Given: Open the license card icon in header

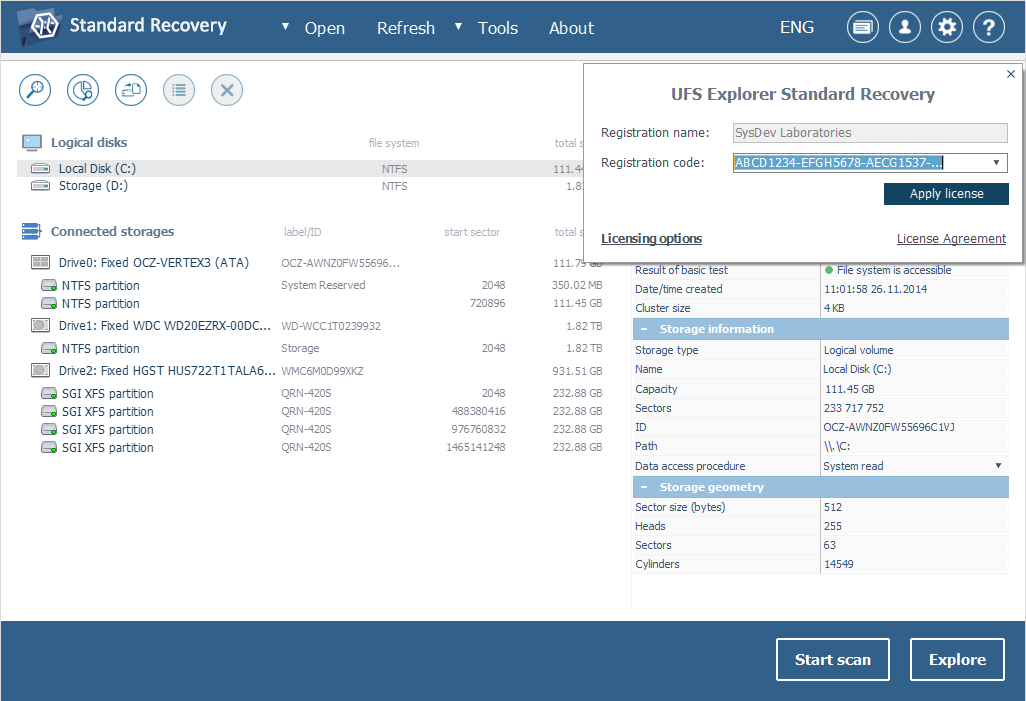Looking at the screenshot, I should click(862, 27).
